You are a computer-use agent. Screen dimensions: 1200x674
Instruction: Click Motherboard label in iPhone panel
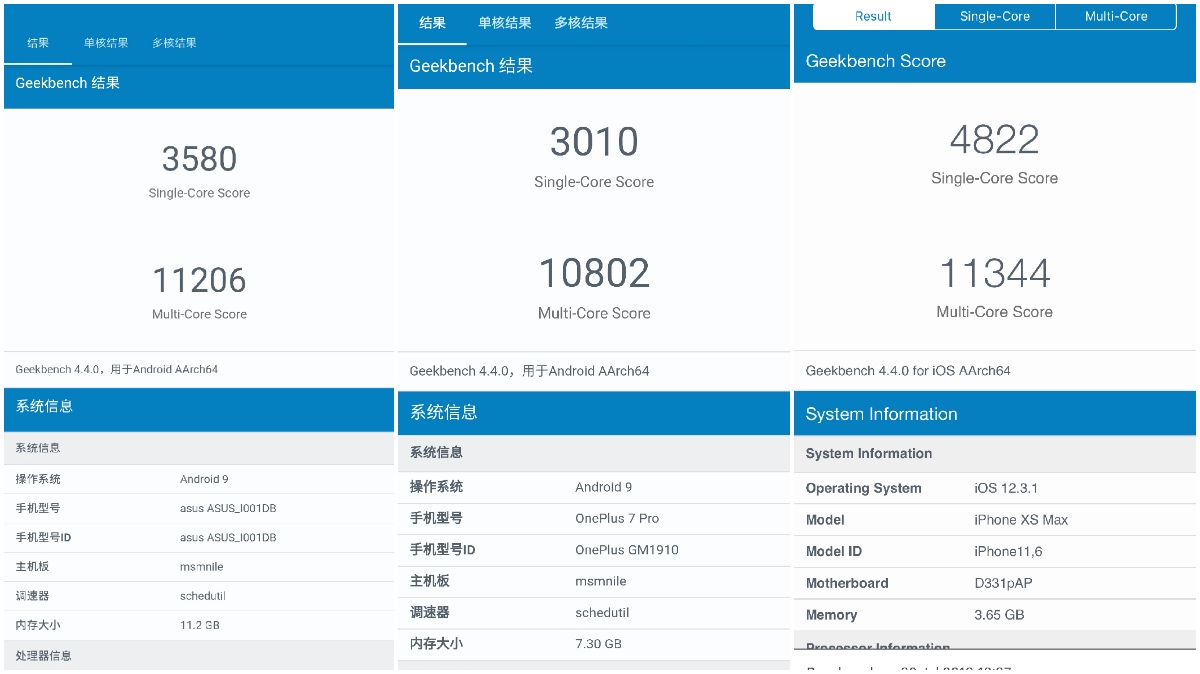click(847, 583)
